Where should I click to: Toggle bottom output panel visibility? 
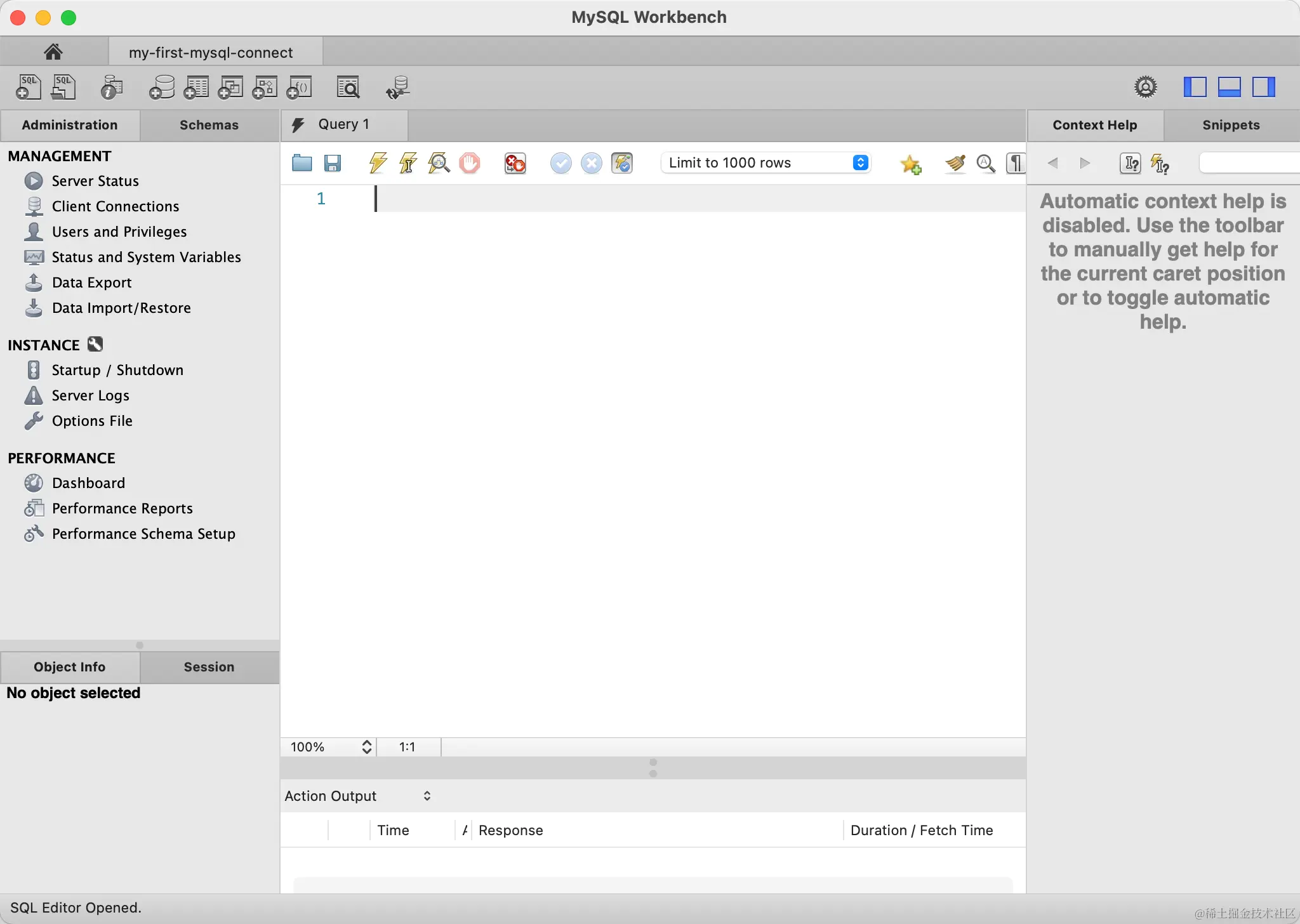[x=1230, y=87]
